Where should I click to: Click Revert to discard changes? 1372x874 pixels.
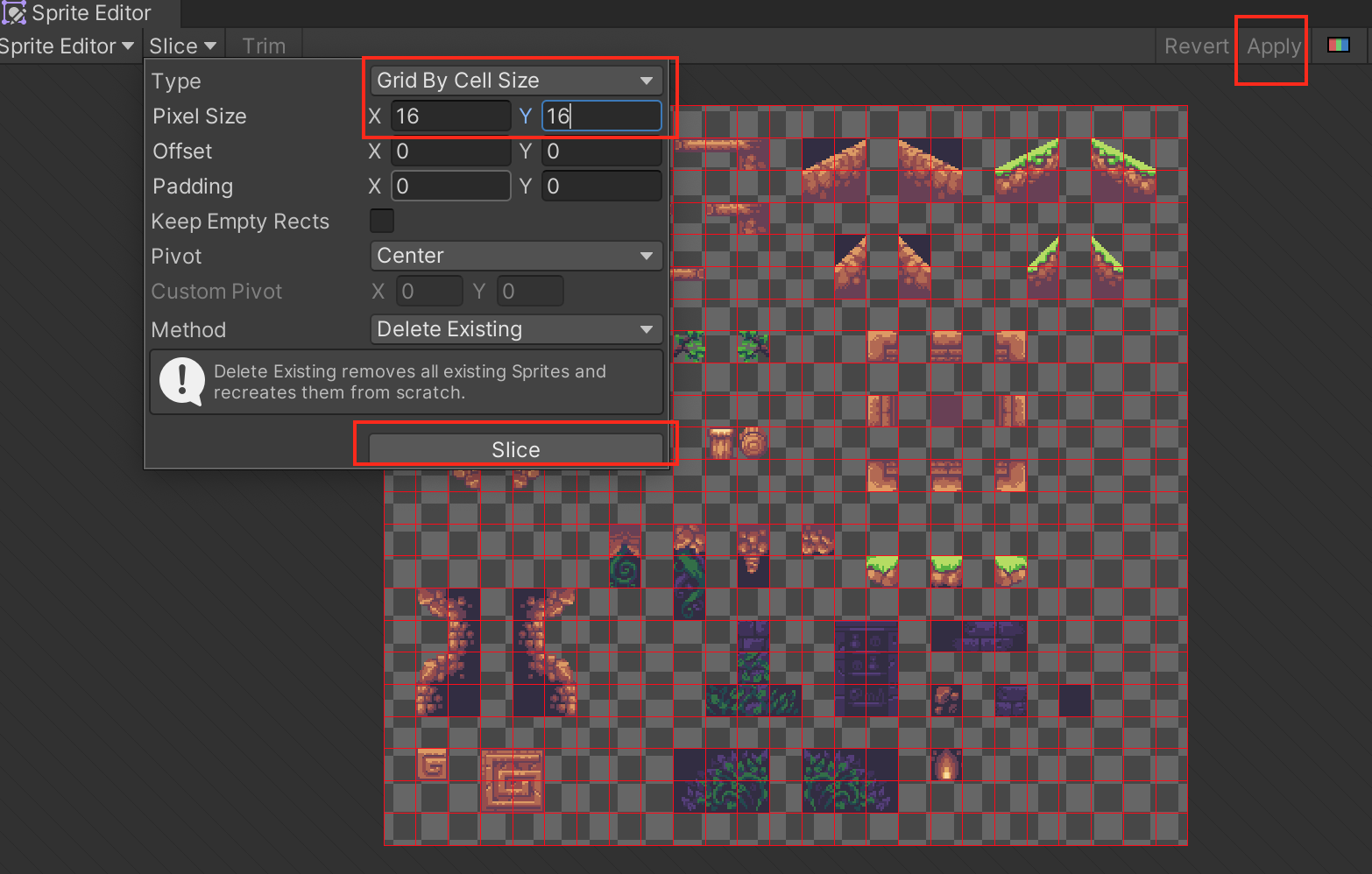pos(1196,46)
